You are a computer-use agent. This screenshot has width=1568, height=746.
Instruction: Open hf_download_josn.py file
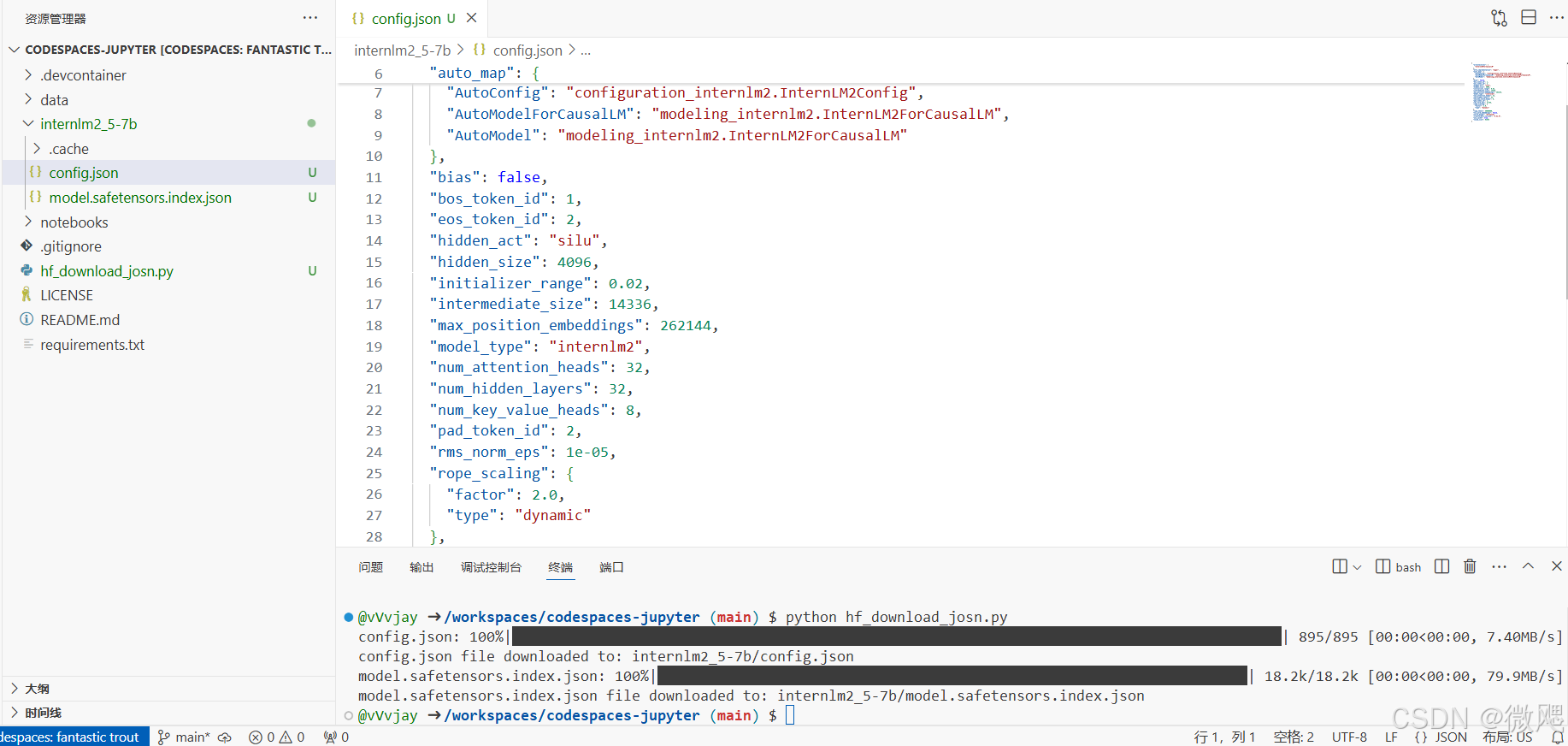coord(169,271)
